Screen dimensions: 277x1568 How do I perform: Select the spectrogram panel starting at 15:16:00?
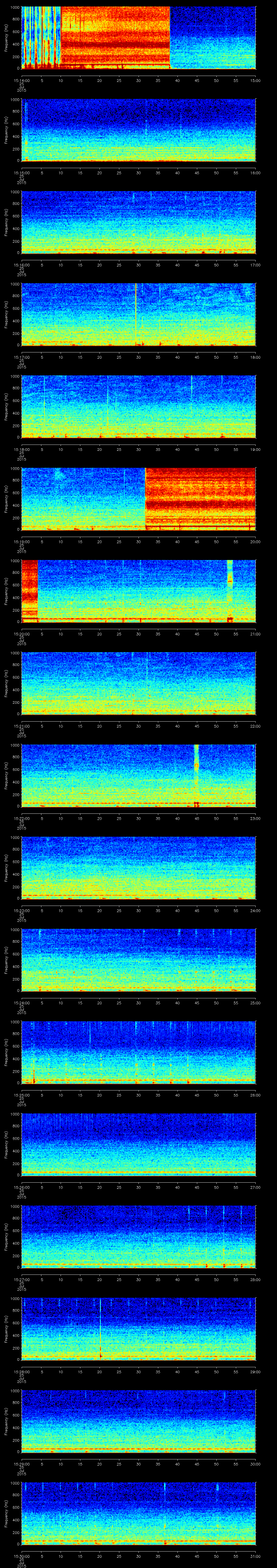(x=139, y=222)
